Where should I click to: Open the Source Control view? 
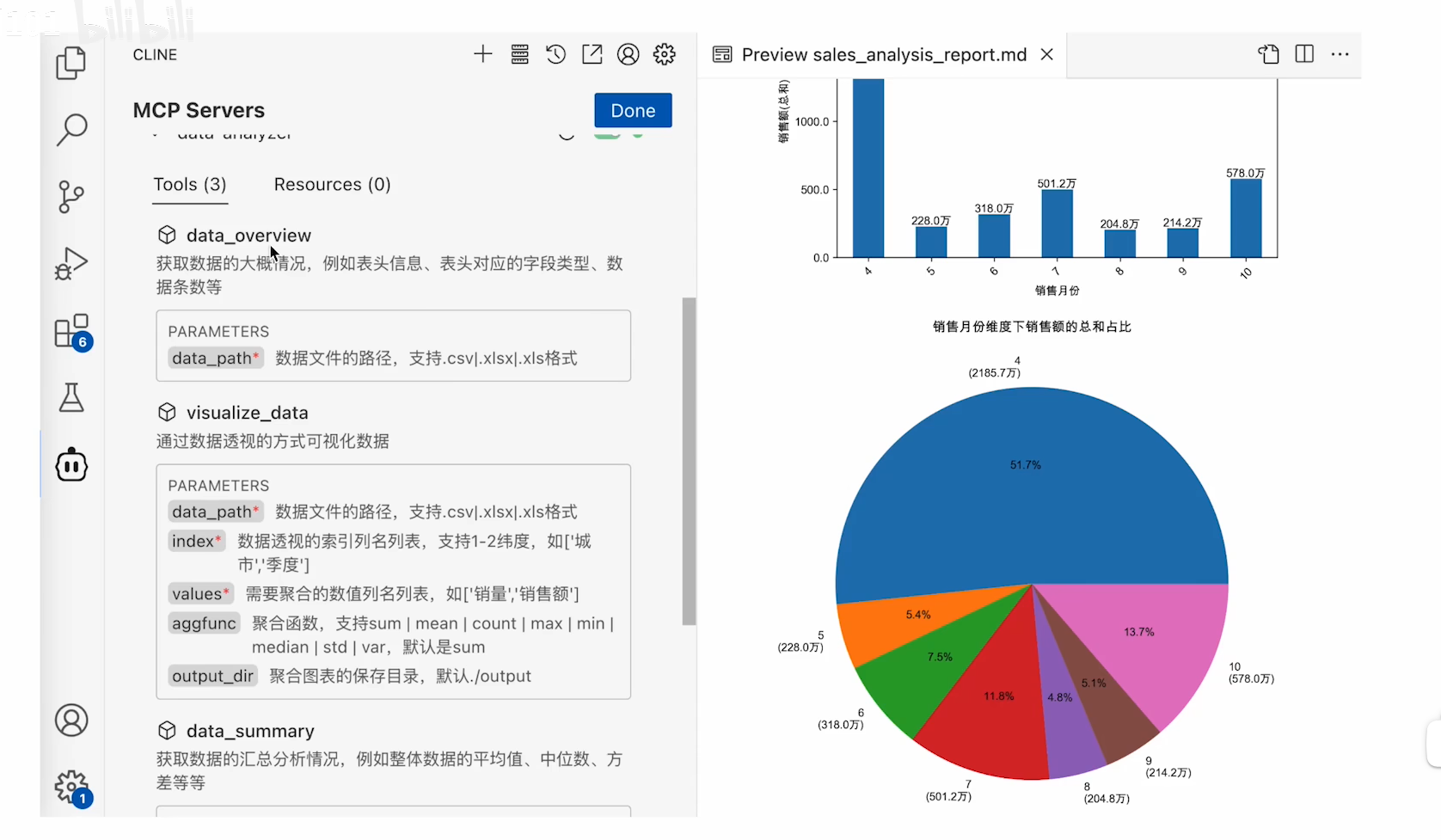click(x=71, y=196)
